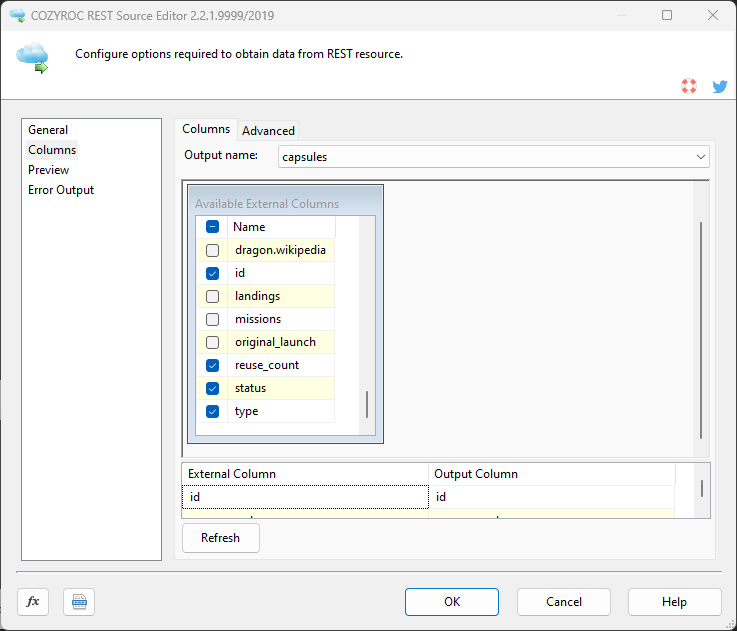The height and width of the screenshot is (631, 737).
Task: Select the dragon.wikipedia row name
Action: 281,250
